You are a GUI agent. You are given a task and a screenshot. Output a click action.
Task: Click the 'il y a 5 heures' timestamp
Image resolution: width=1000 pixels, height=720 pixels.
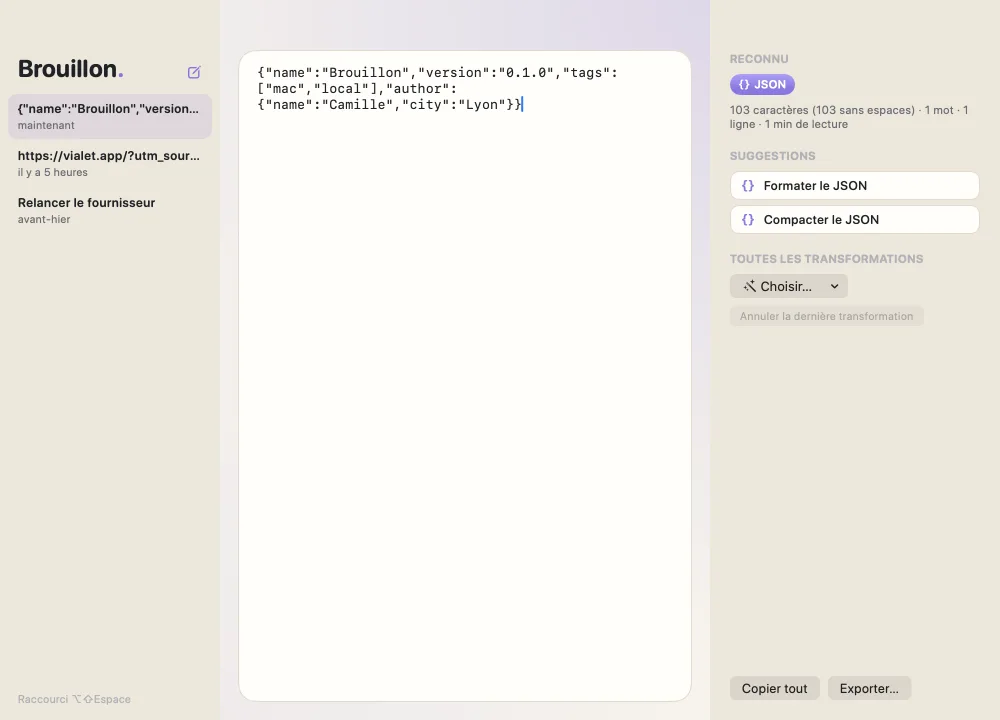tap(53, 172)
